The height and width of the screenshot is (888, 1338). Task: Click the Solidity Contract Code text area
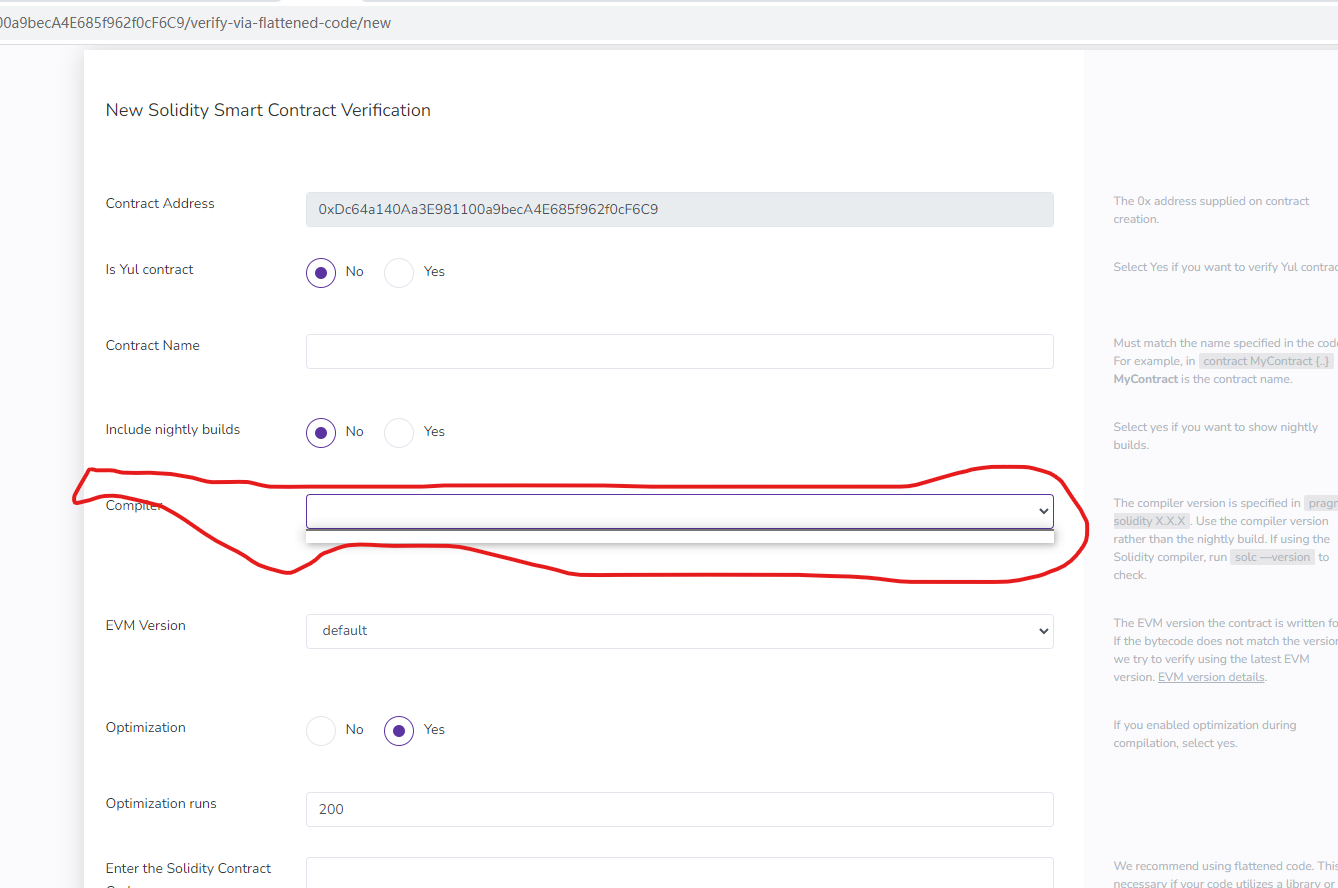[x=680, y=875]
